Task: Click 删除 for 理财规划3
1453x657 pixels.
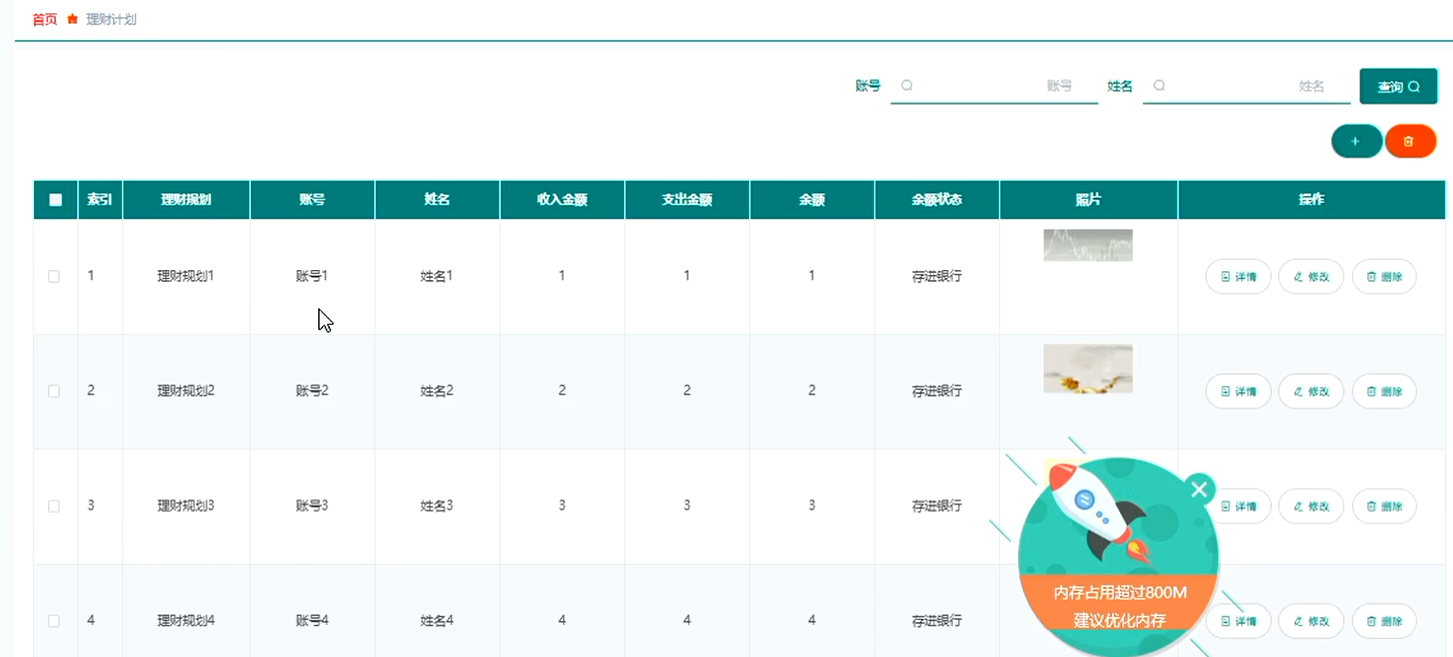Action: click(x=1383, y=506)
